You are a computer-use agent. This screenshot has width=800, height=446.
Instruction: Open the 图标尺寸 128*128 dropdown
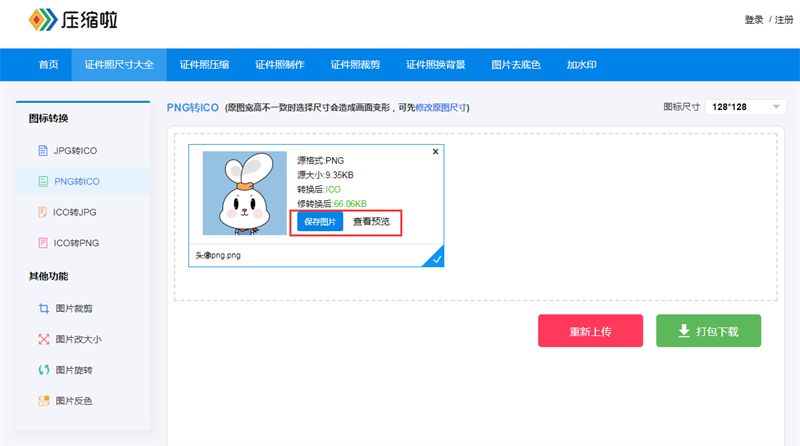coord(745,107)
